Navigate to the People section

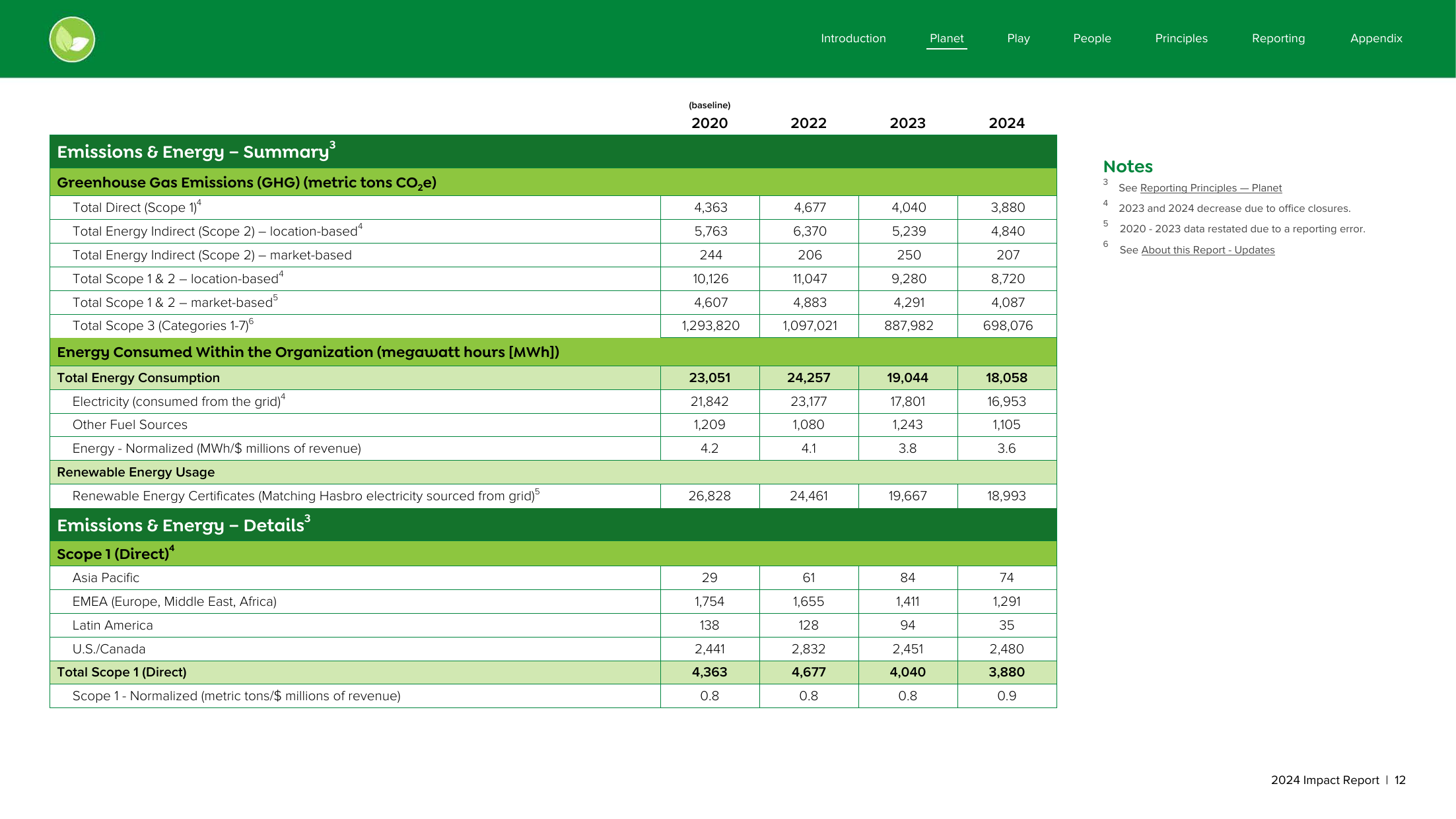1092,38
